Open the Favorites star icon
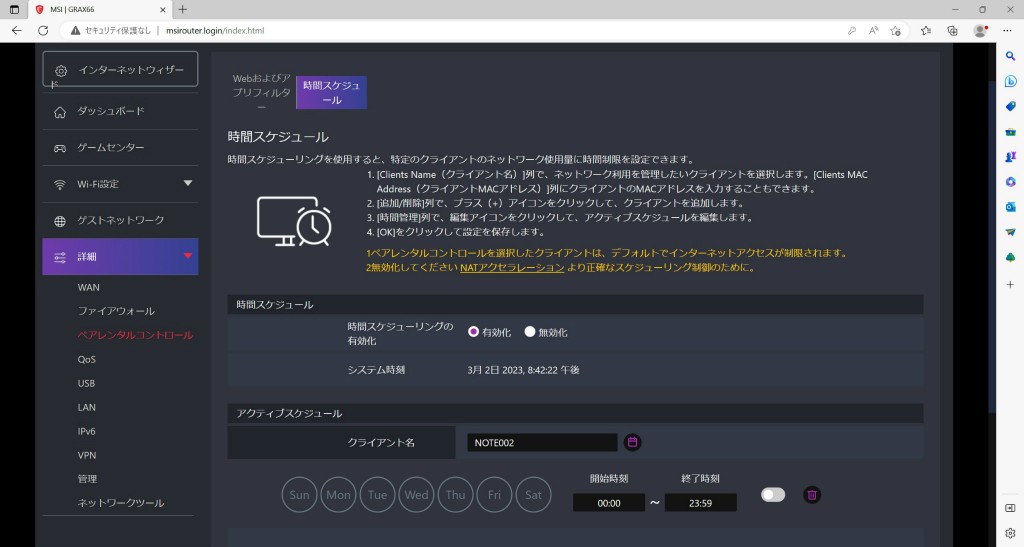Screen dimensions: 1024x547 [925, 30]
